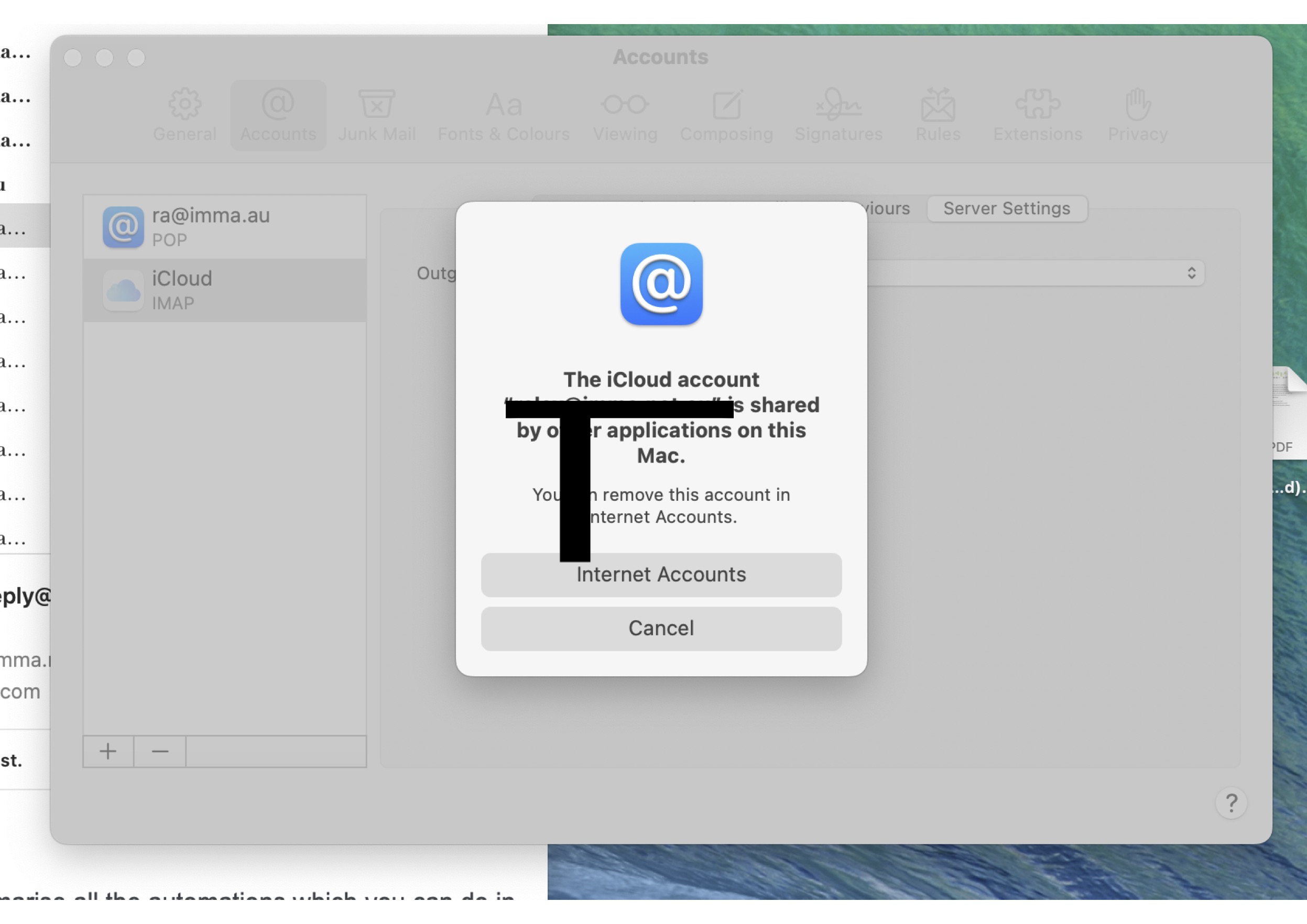Open the Signatures settings pane
The image size is (1307, 924).
838,113
